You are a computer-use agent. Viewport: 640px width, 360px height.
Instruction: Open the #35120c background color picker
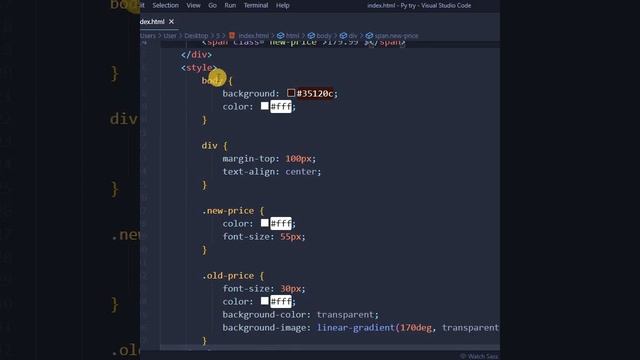tap(291, 93)
